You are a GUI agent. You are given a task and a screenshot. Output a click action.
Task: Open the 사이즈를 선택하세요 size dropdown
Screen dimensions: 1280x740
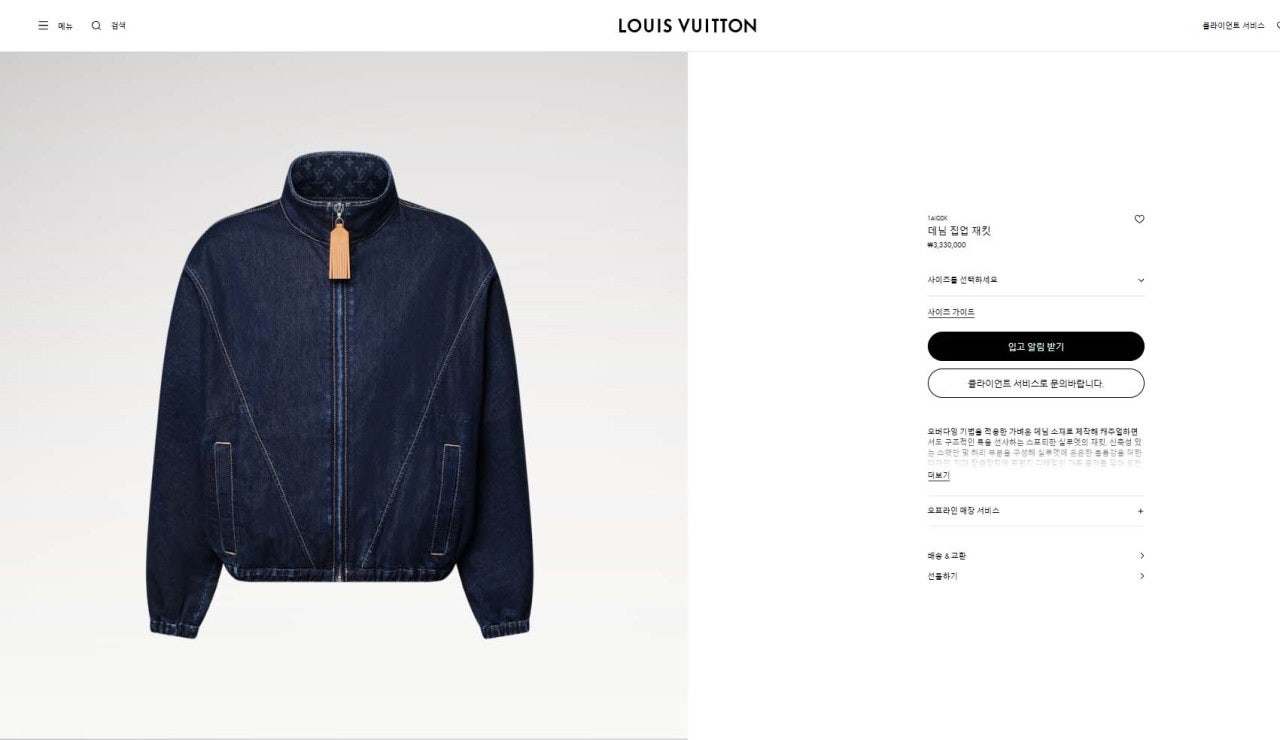click(x=1036, y=280)
